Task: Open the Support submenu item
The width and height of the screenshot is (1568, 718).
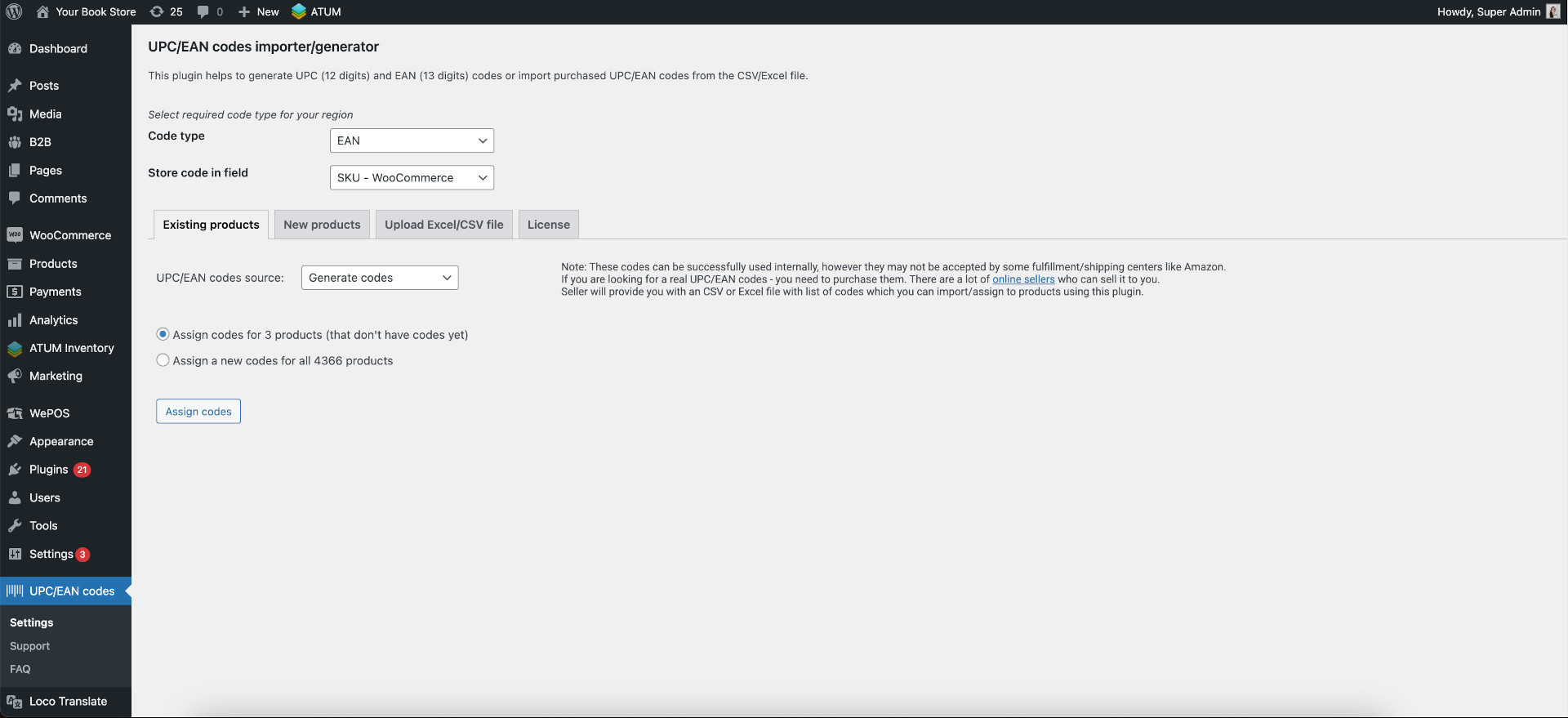Action: pyautogui.click(x=30, y=646)
